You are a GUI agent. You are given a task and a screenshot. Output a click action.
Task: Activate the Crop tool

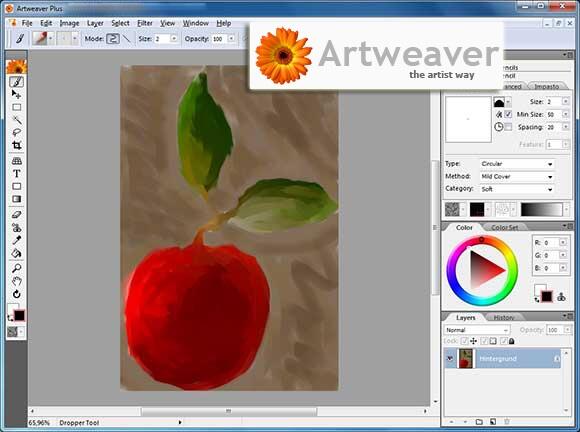pyautogui.click(x=16, y=145)
